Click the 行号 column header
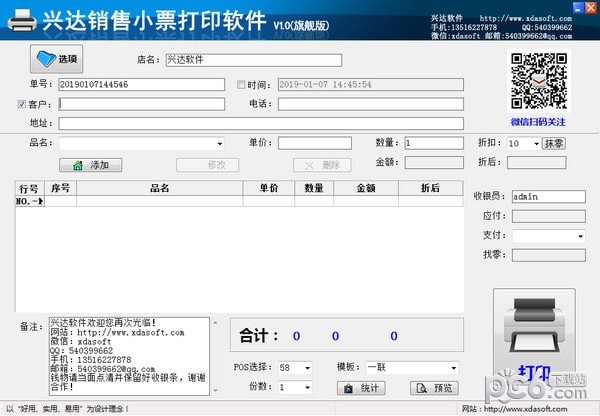The width and height of the screenshot is (600, 416). (30, 188)
